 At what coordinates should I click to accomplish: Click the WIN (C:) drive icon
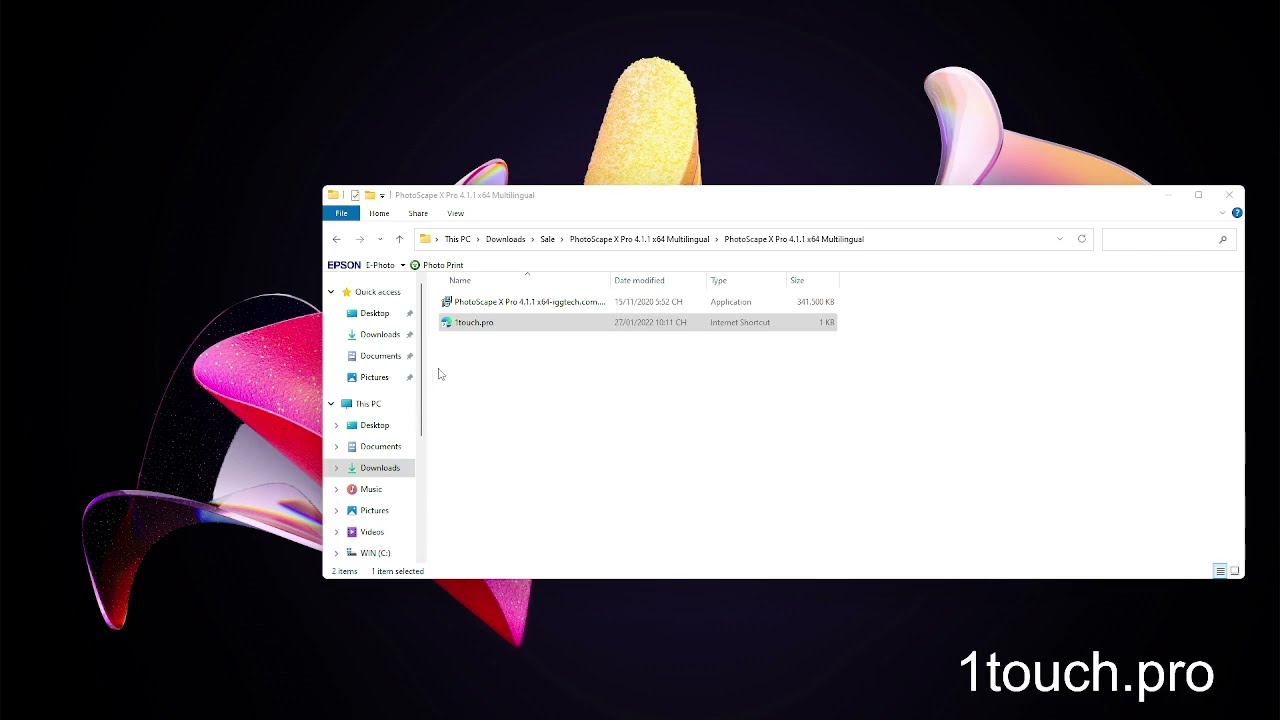(352, 553)
